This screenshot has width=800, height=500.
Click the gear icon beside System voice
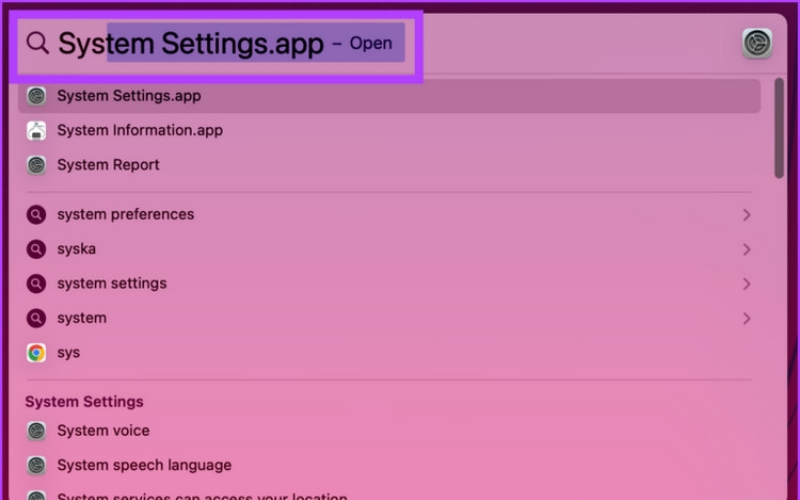point(36,431)
